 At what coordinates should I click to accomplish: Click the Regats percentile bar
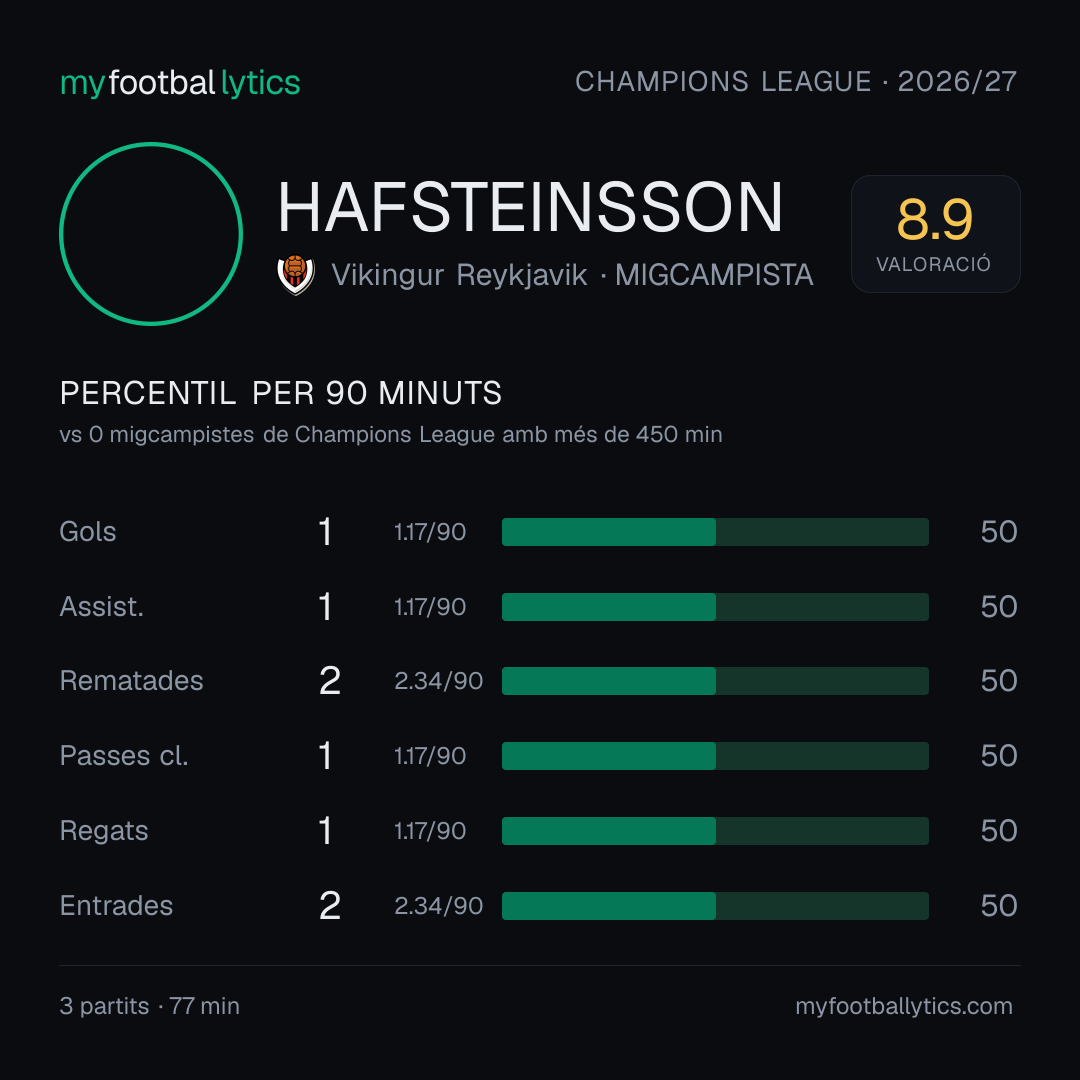click(715, 831)
